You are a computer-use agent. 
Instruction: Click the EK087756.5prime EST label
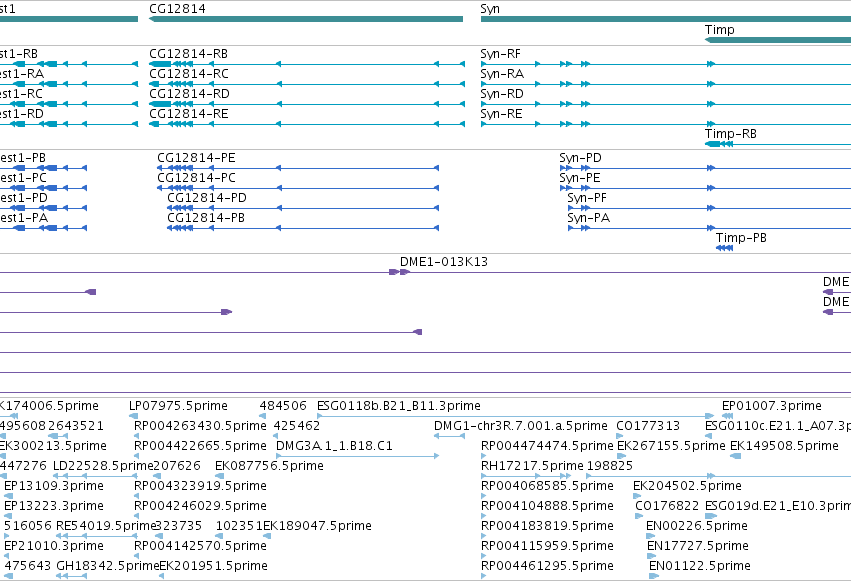pos(269,466)
